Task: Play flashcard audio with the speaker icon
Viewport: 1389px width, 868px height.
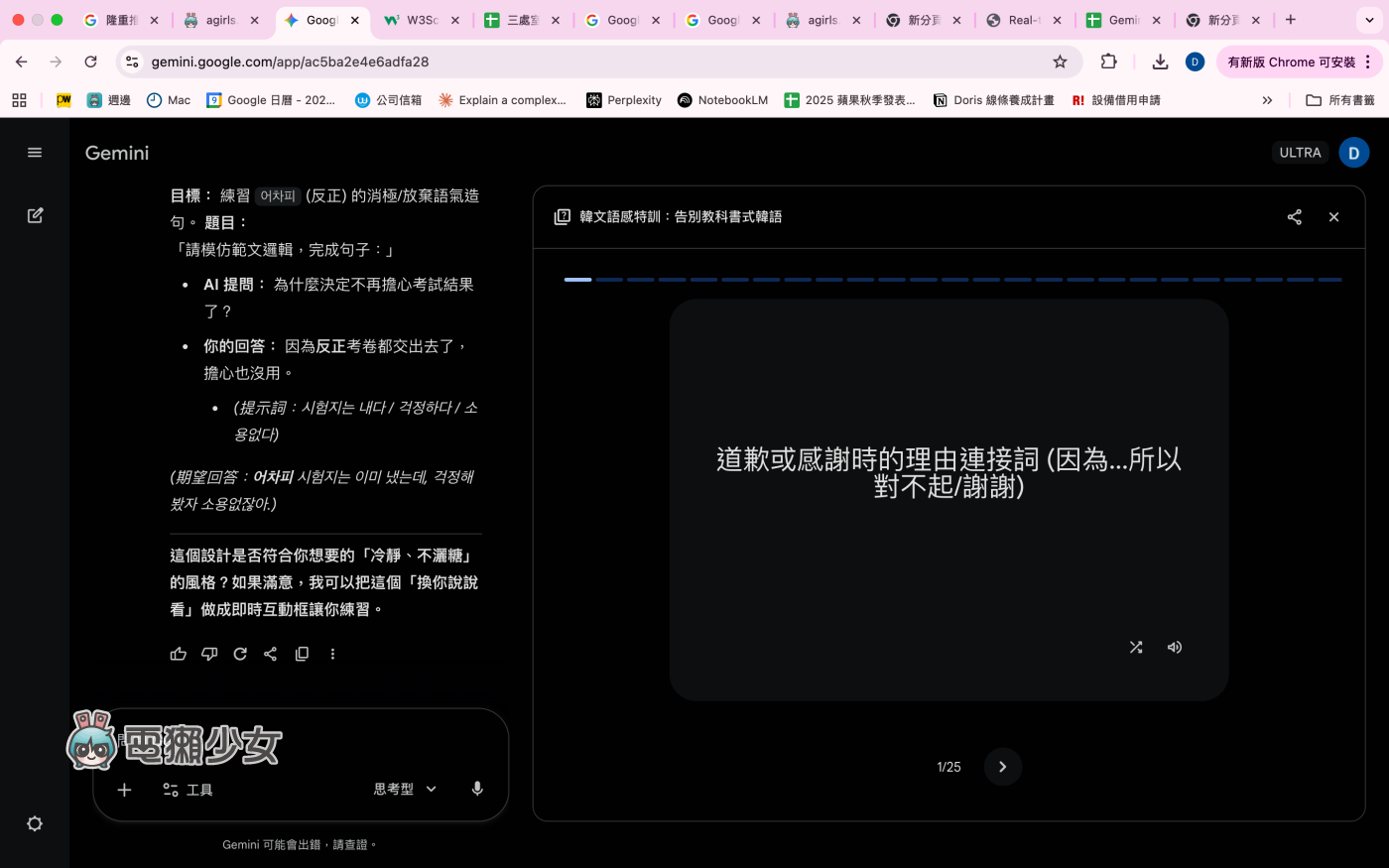Action: (1175, 647)
